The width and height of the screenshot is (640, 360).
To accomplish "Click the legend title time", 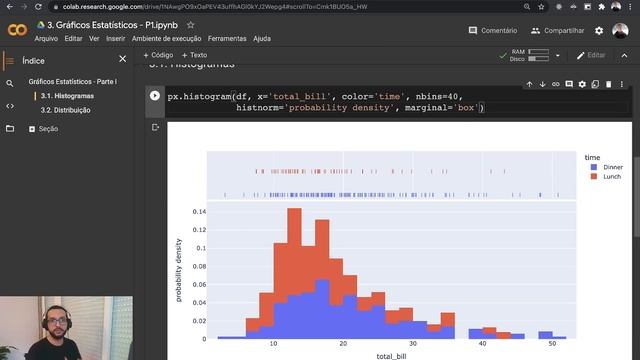I will point(592,158).
